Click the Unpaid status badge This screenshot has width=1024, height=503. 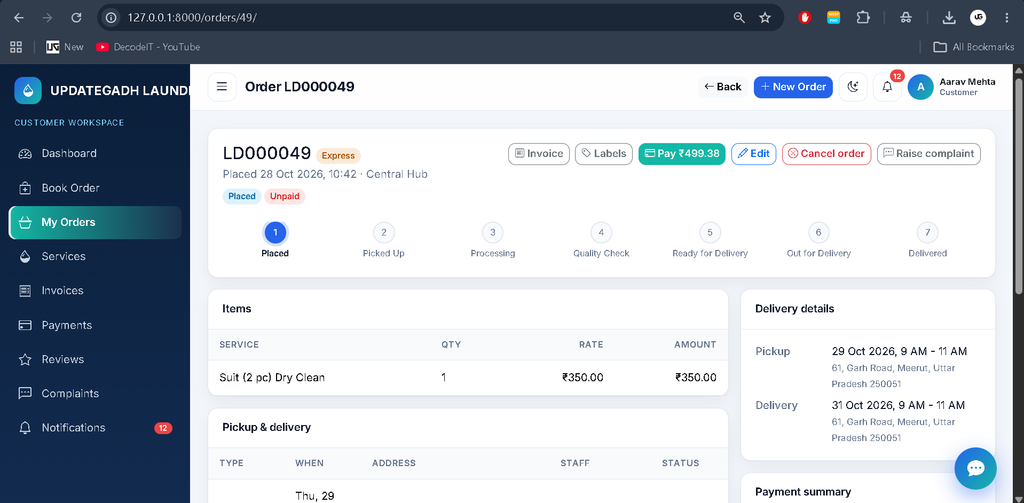coord(285,197)
